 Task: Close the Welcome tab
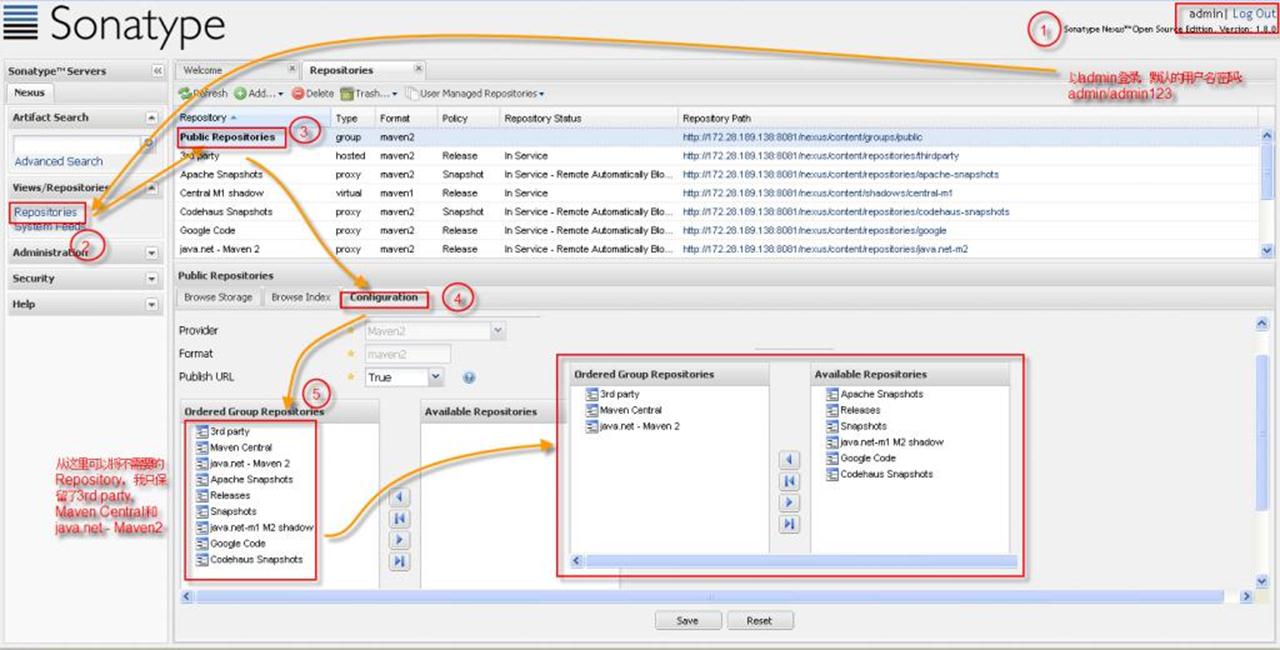[292, 69]
